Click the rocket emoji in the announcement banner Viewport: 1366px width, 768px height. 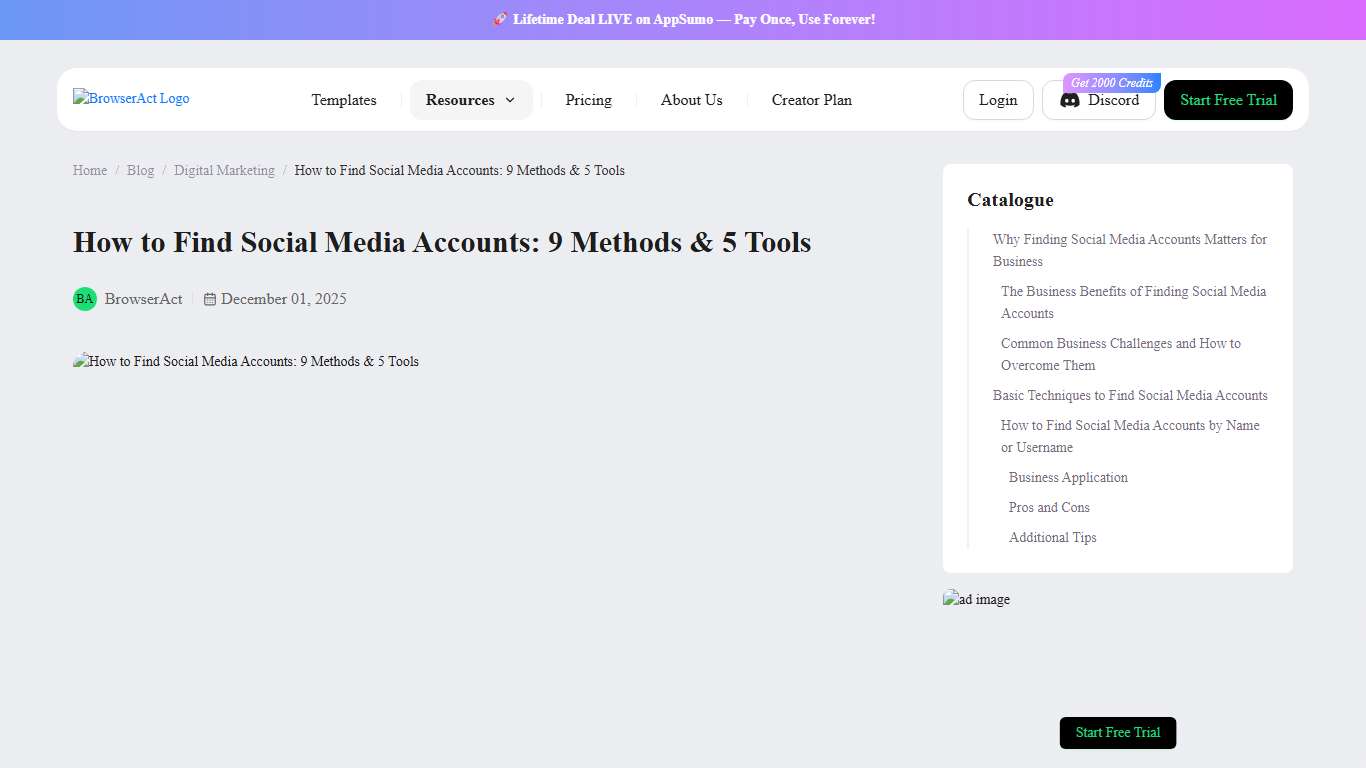[x=499, y=19]
